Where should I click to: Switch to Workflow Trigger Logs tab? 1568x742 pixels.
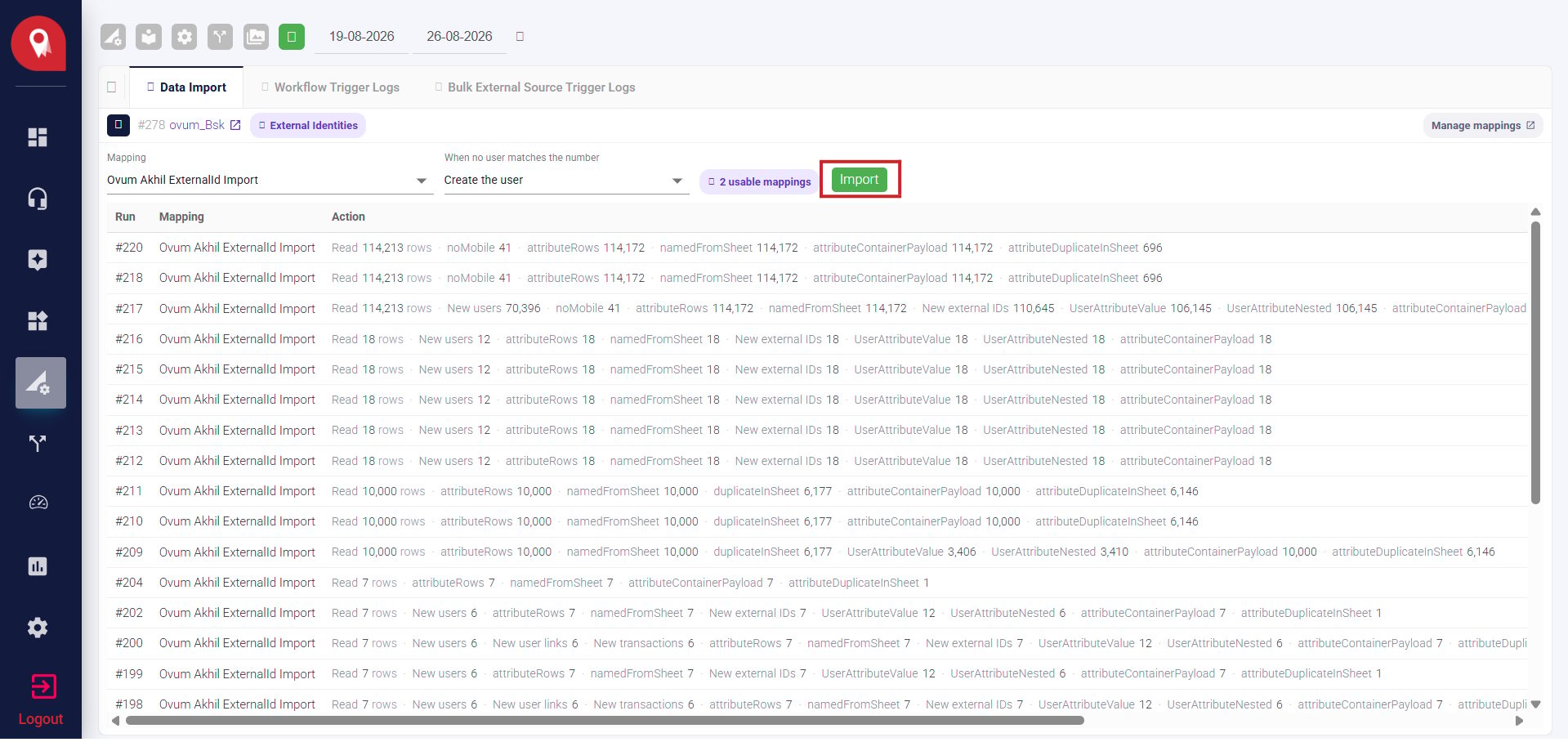coord(330,87)
